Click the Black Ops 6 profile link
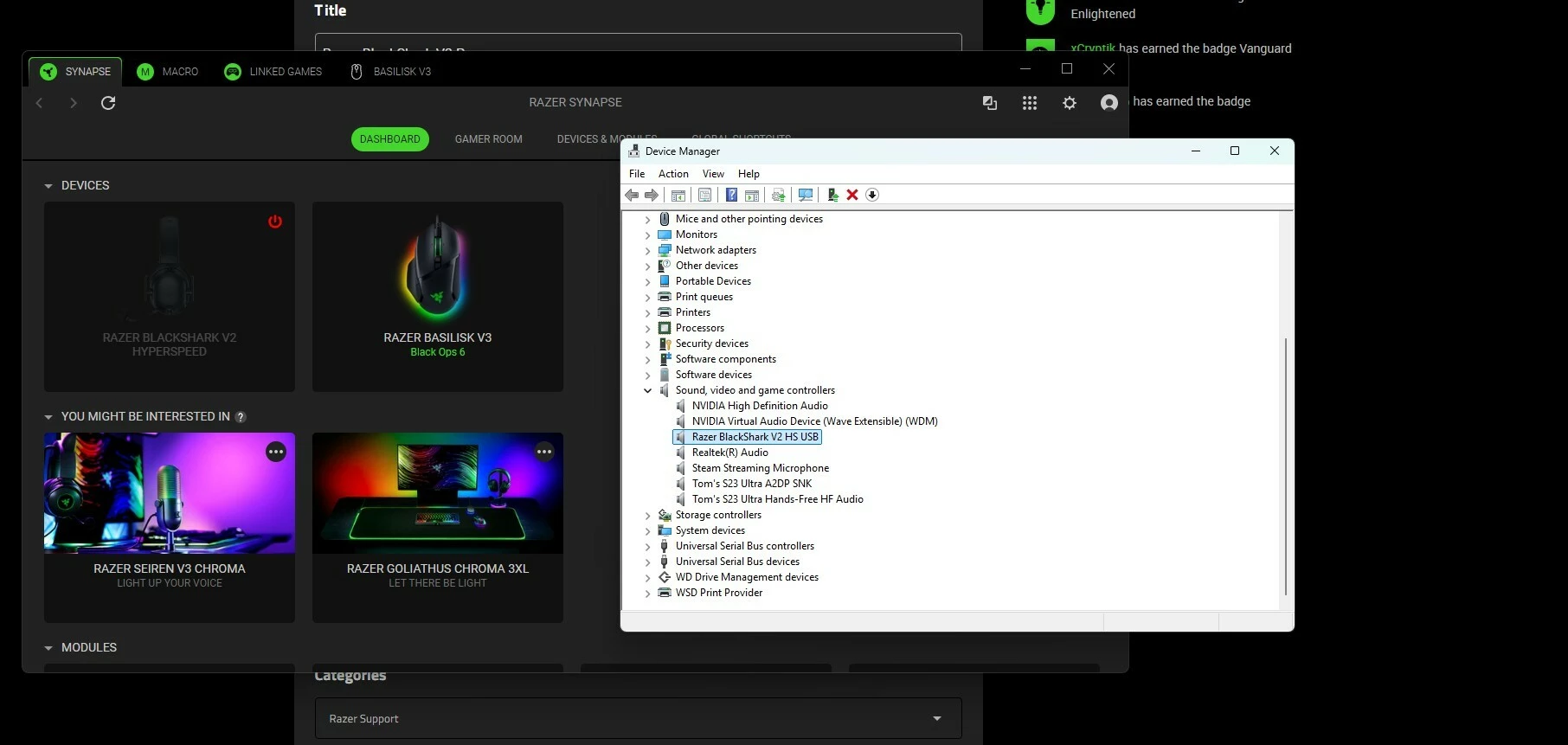 pos(438,352)
